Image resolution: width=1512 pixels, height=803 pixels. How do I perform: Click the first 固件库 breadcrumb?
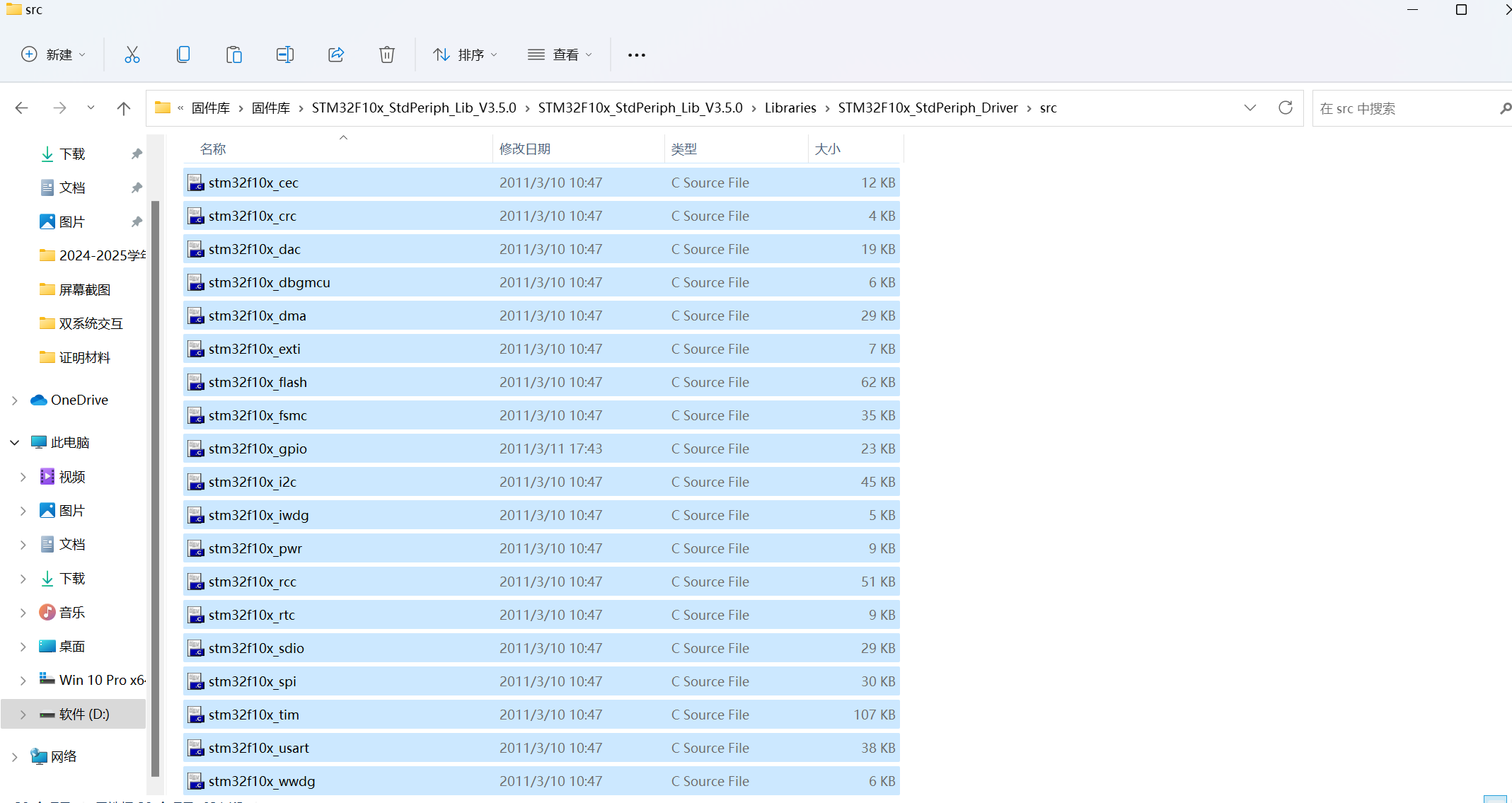point(211,108)
